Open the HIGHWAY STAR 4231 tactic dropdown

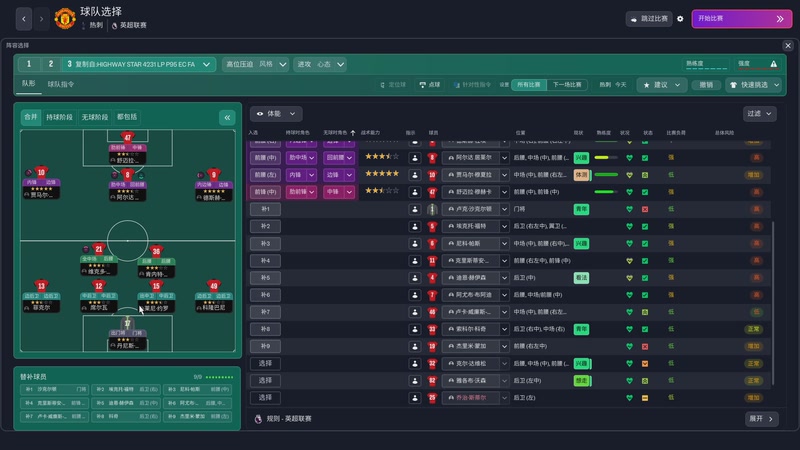pos(139,64)
